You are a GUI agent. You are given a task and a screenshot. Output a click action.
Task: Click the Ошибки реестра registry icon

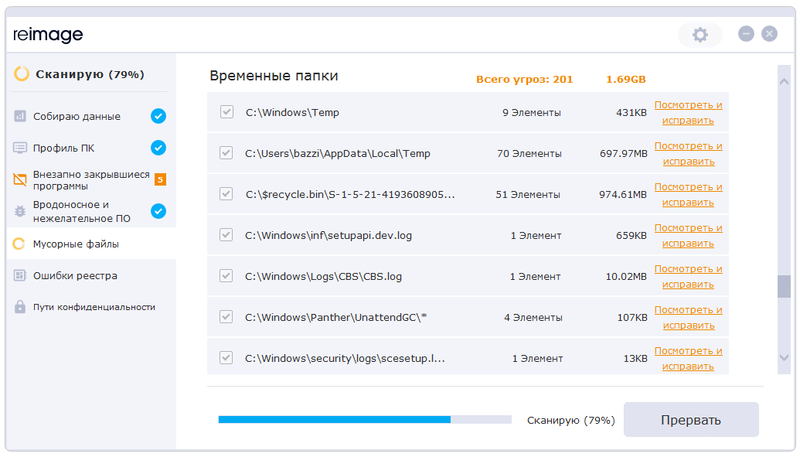(20, 275)
